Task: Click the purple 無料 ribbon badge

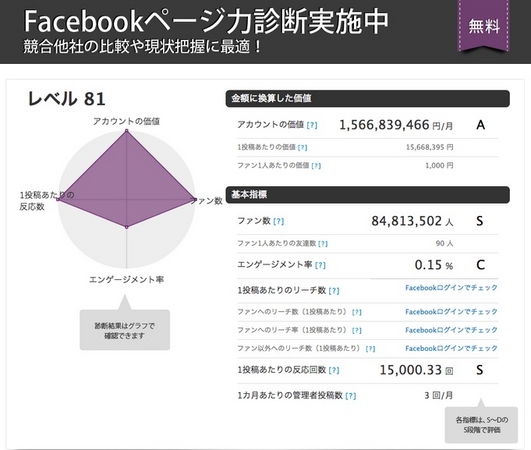Action: coord(484,26)
